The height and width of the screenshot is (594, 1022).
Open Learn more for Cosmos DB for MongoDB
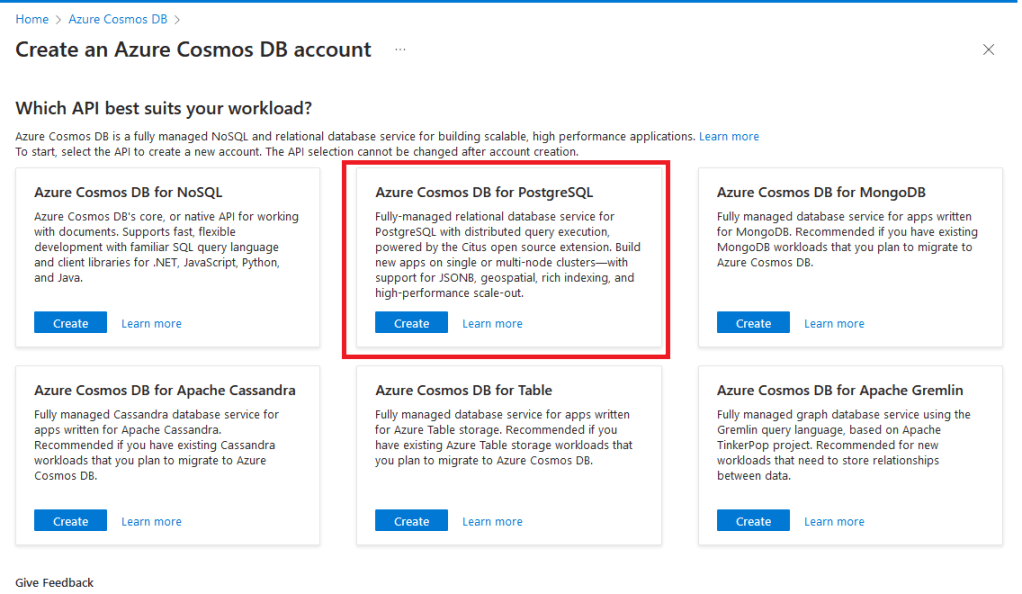click(834, 323)
